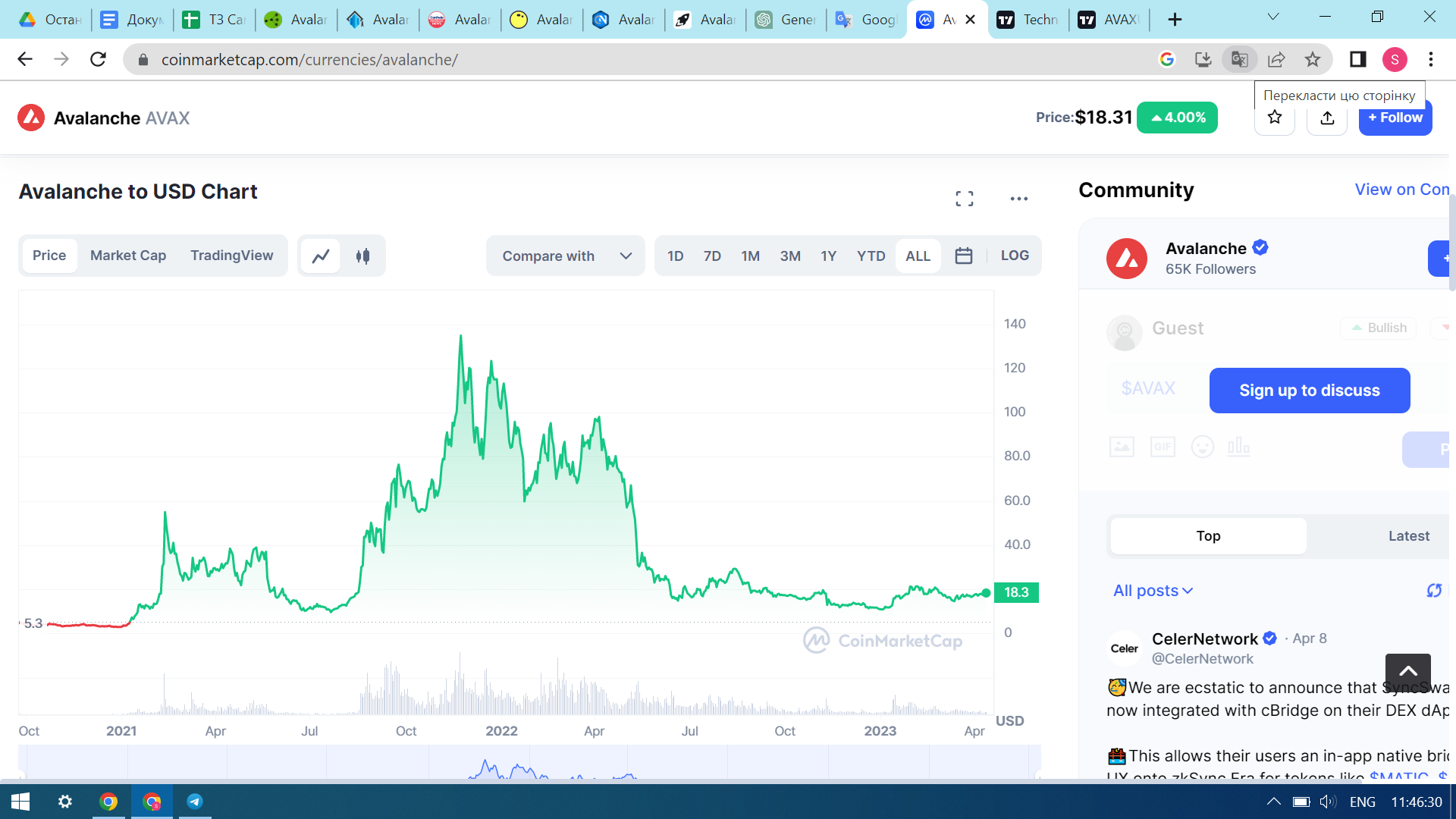Select the 1M time range
The image size is (1456, 819).
click(x=751, y=256)
